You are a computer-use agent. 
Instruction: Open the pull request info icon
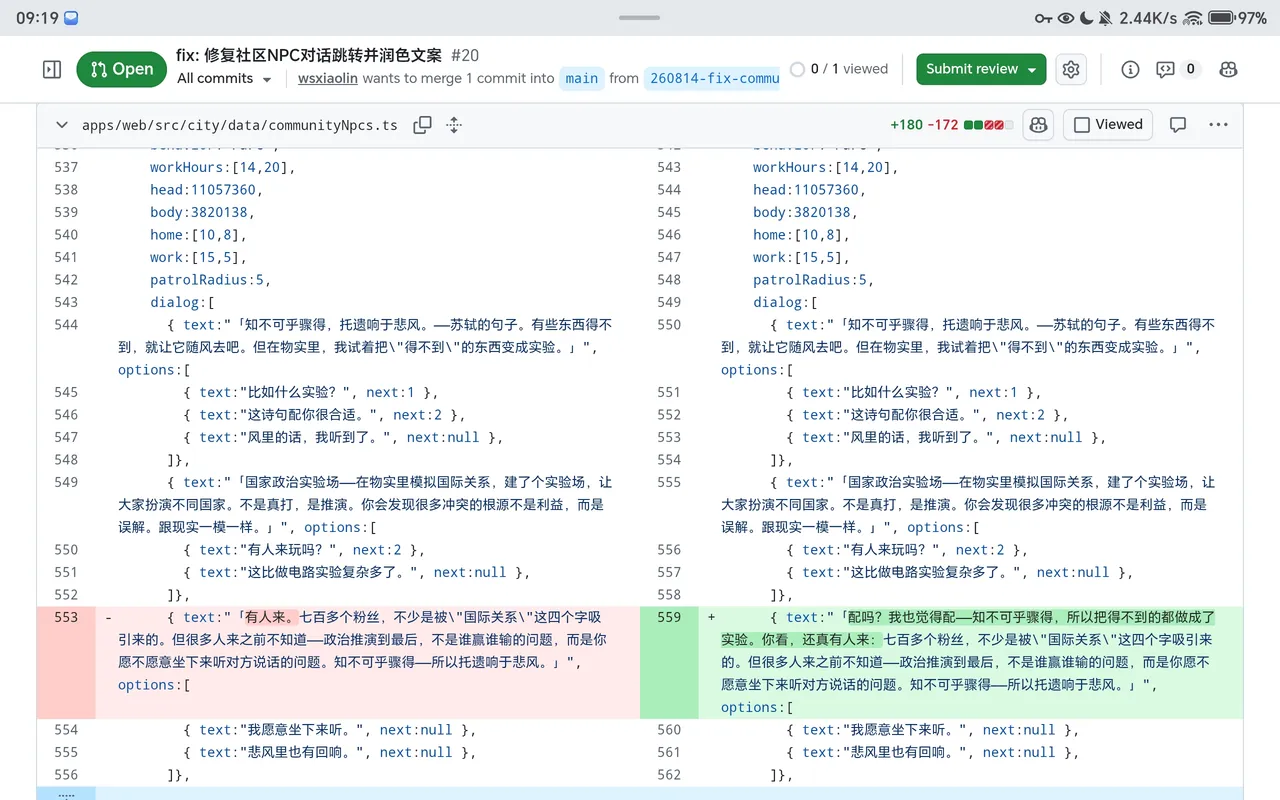click(1130, 69)
